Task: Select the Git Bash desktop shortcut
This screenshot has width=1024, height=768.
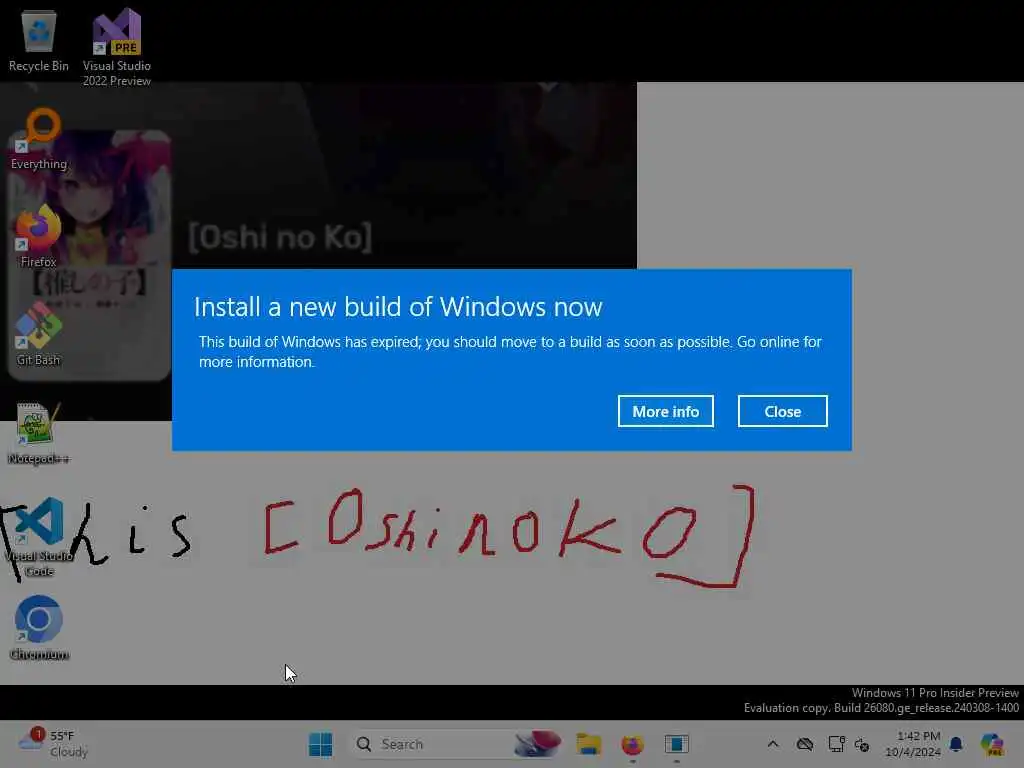Action: (39, 334)
